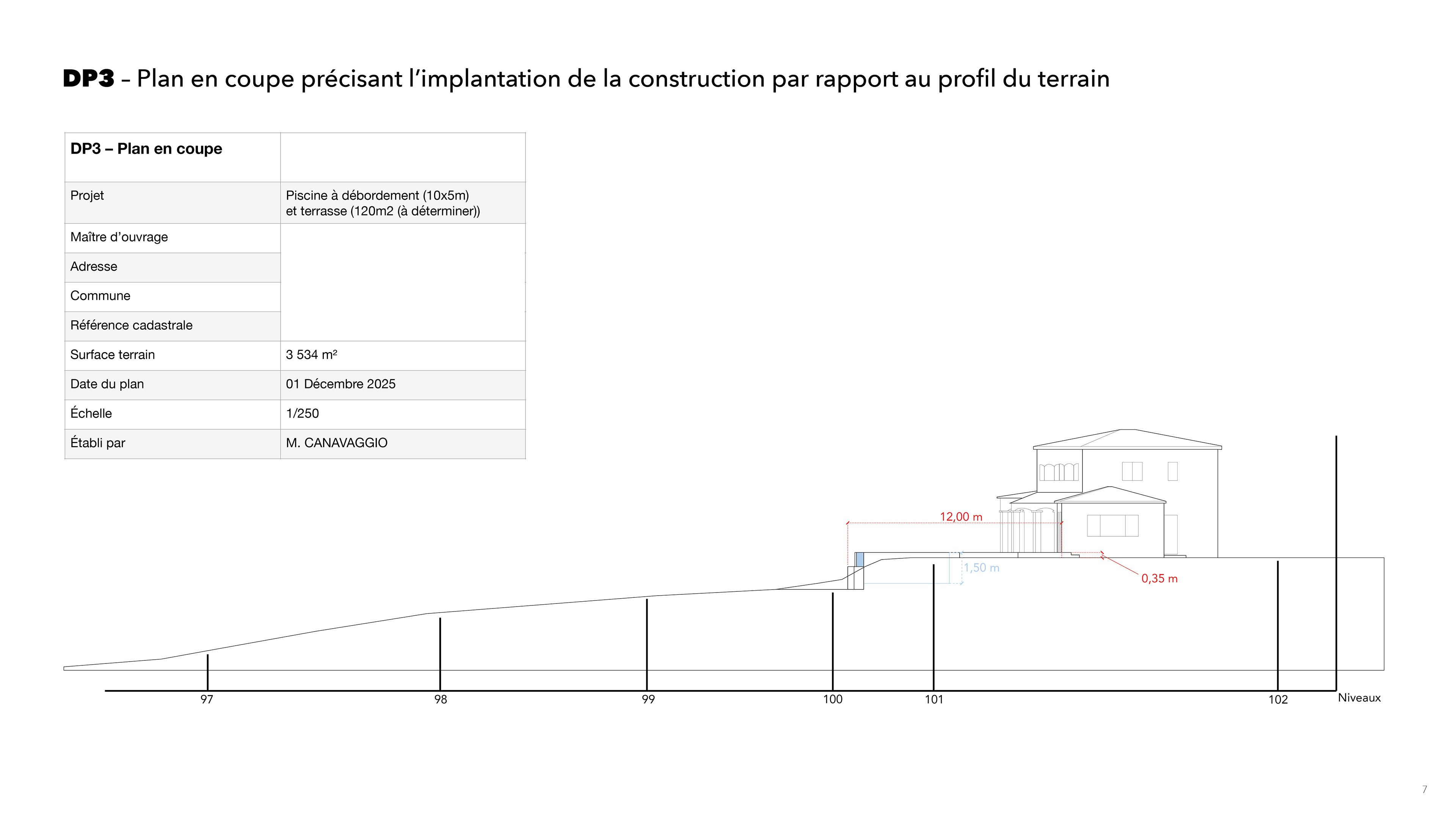Click the '1/250' scale value
The image size is (1456, 819).
(x=303, y=413)
